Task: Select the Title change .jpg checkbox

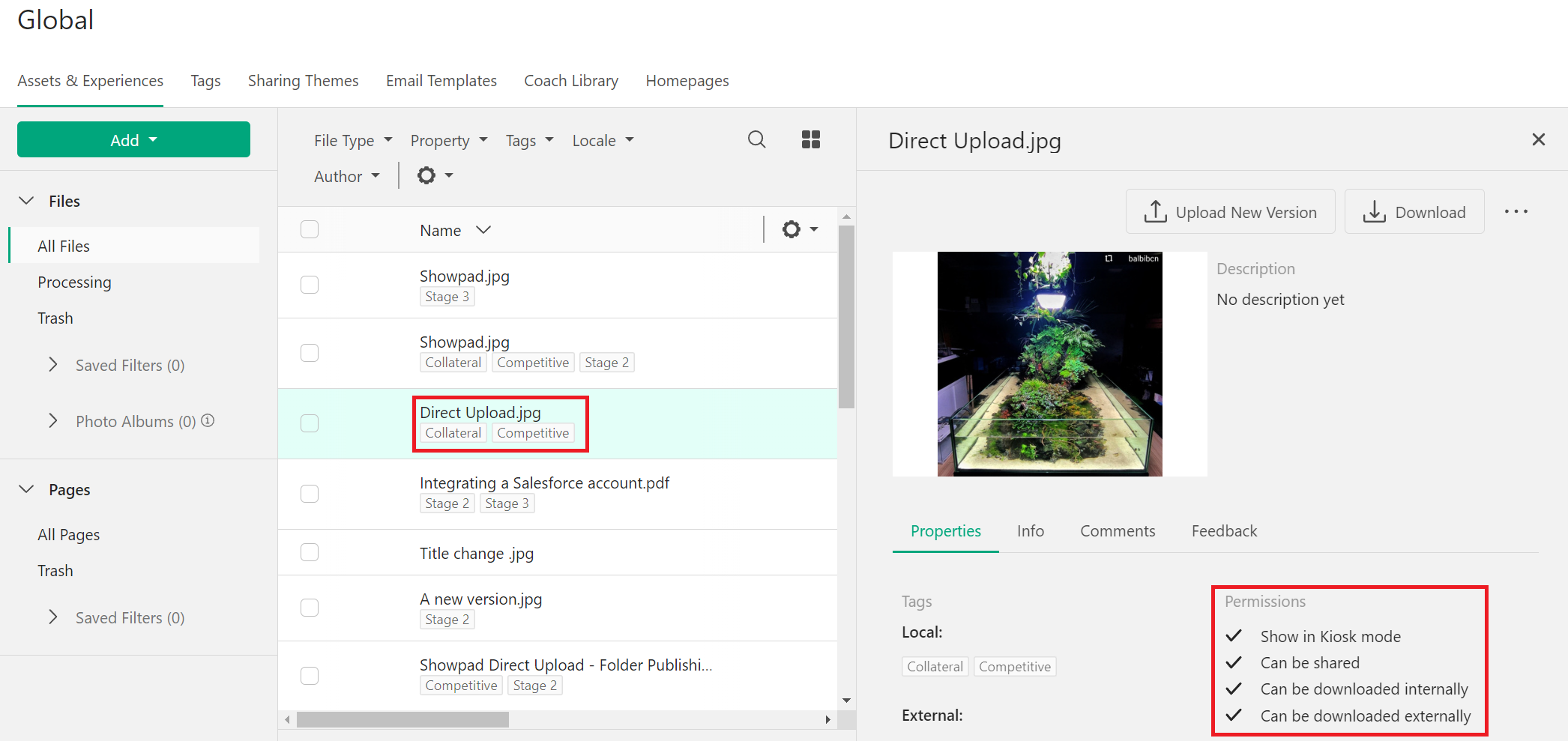Action: (x=310, y=553)
